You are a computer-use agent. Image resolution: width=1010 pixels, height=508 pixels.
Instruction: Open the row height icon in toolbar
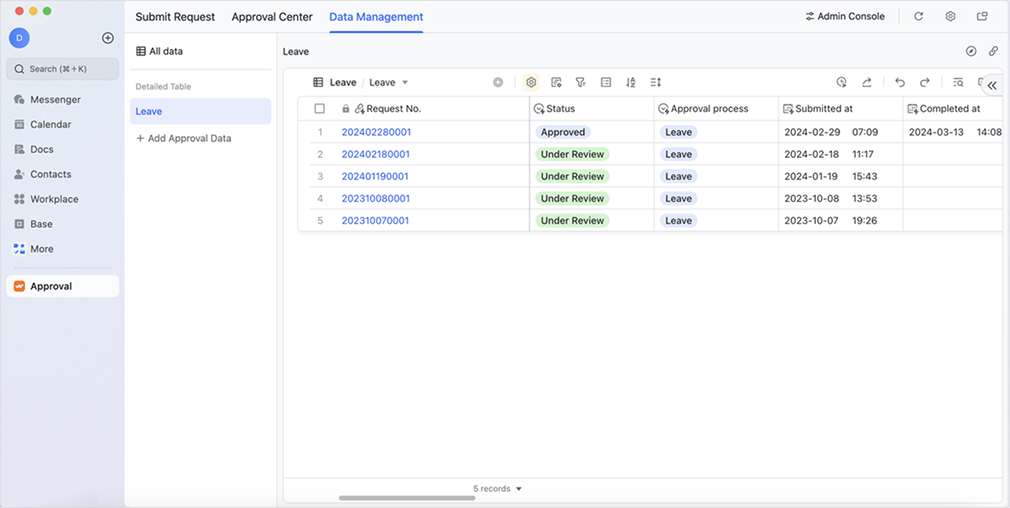click(655, 83)
